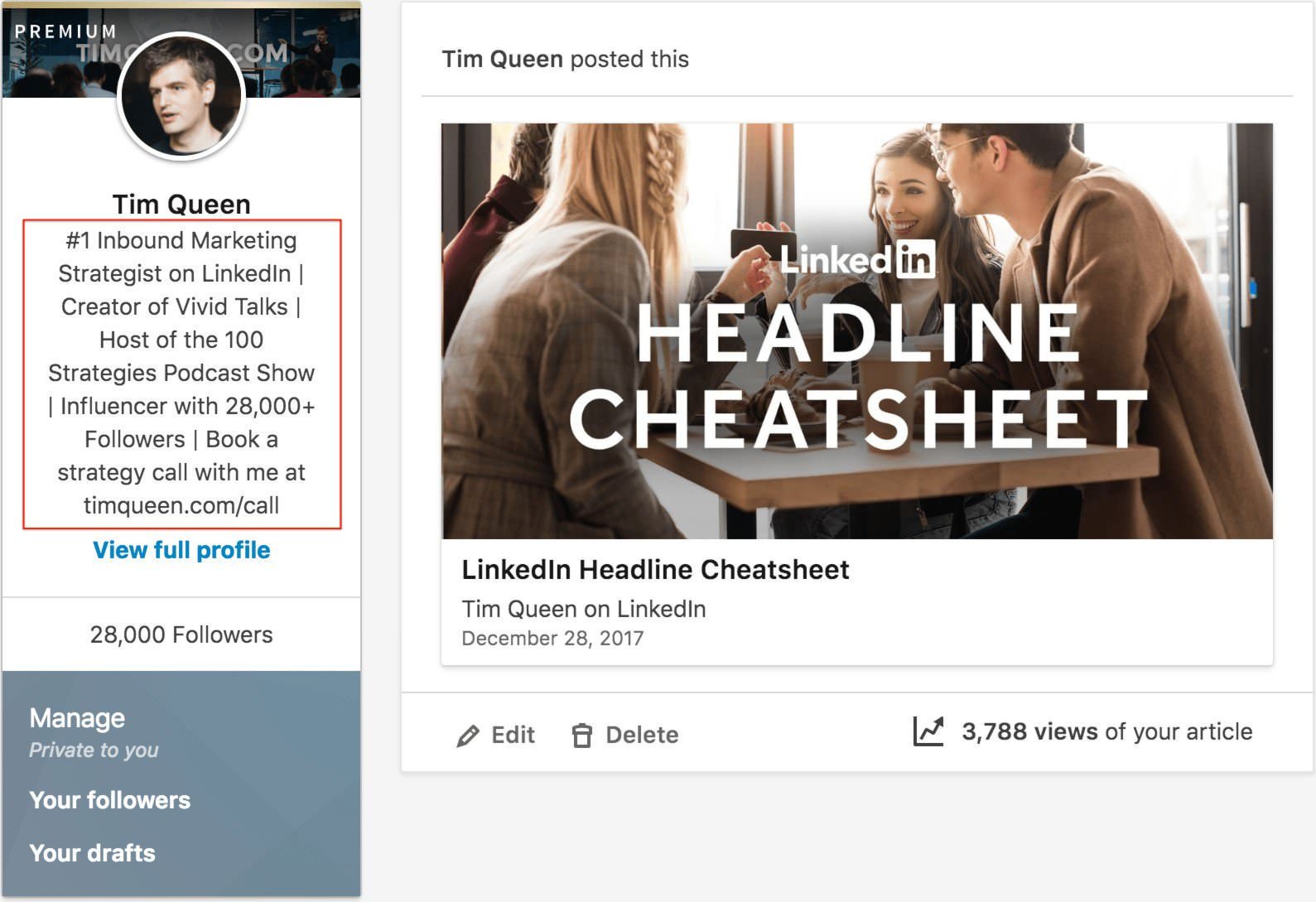The width and height of the screenshot is (1316, 902).
Task: Click the 28,000 Followers count
Action: click(181, 634)
